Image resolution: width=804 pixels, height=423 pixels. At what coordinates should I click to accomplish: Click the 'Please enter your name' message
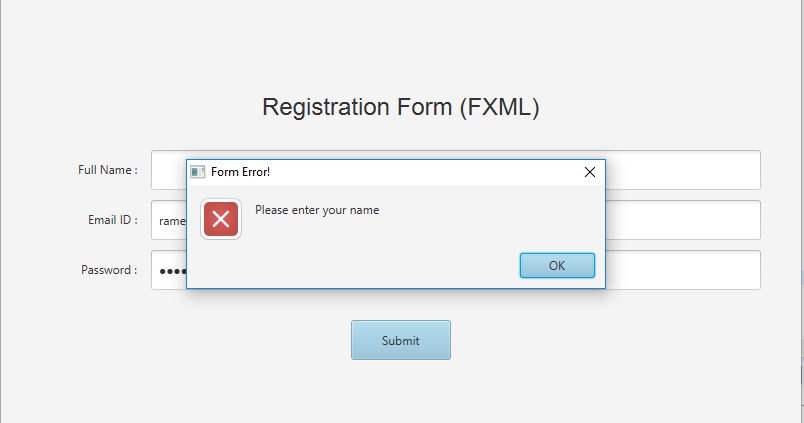coord(317,210)
